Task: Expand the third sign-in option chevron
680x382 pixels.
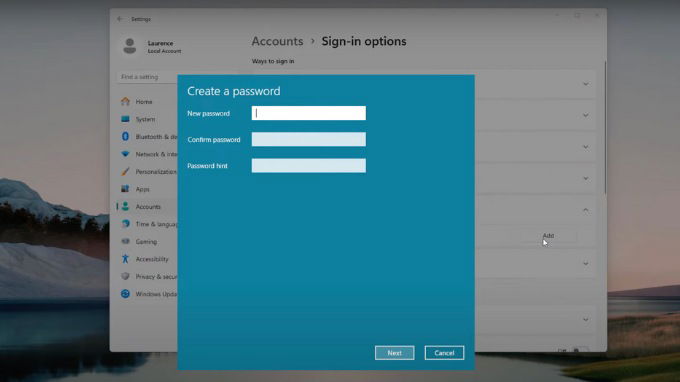Action: pyautogui.click(x=585, y=147)
